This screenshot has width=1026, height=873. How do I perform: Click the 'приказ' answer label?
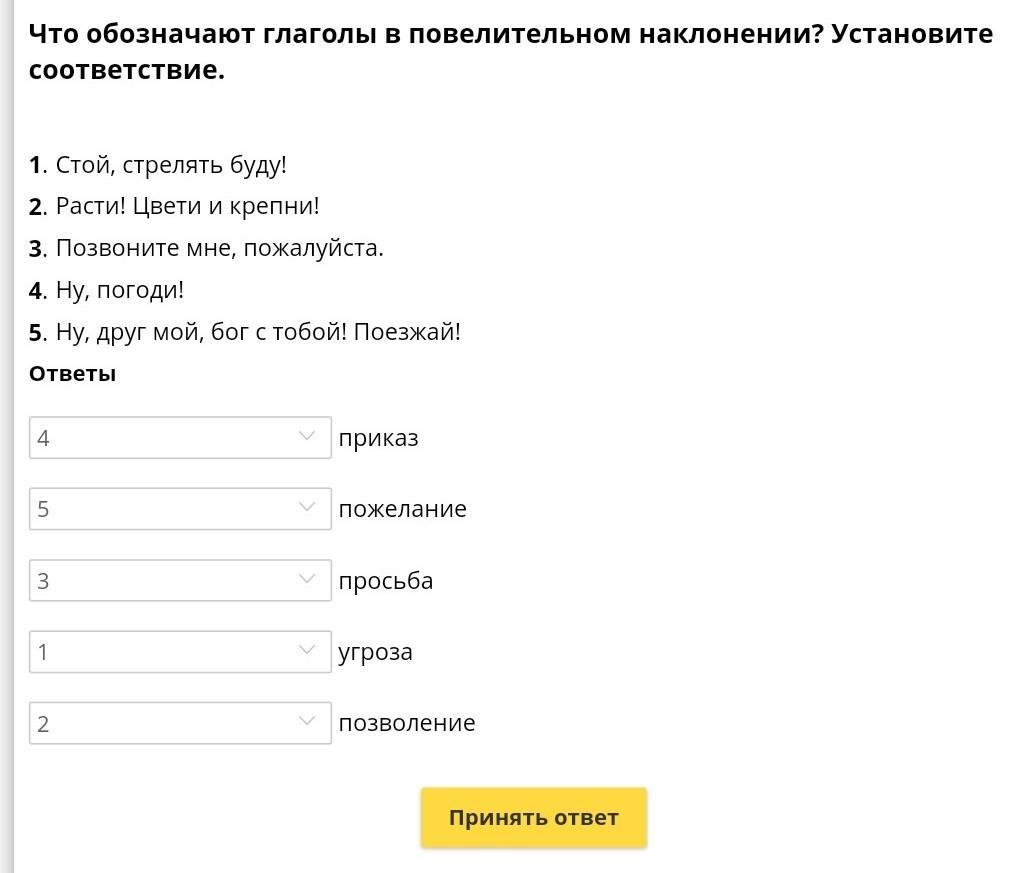[378, 438]
